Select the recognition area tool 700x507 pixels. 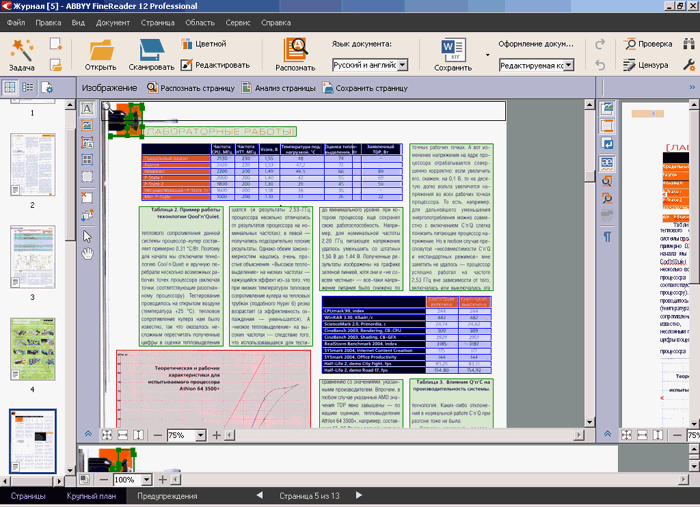tap(88, 176)
